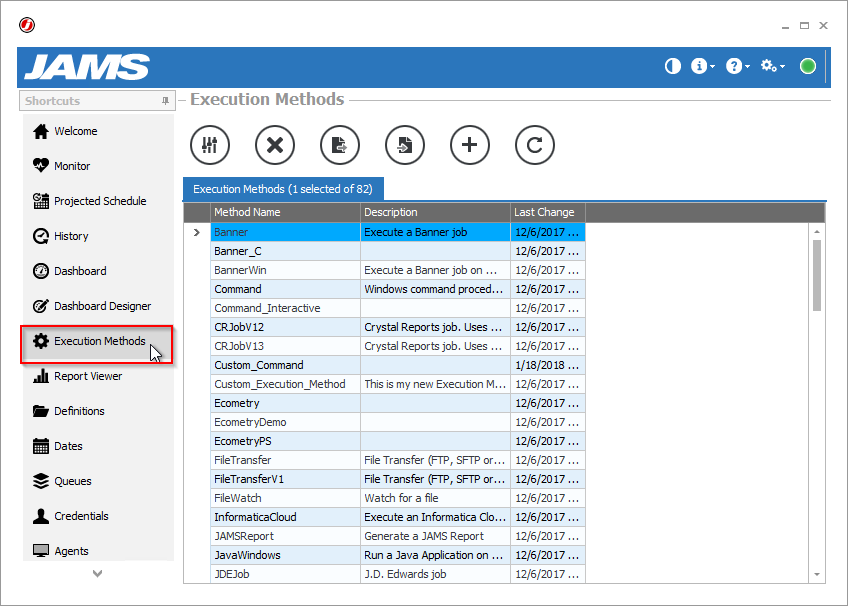The image size is (848, 606).
Task: Select the InformaticaCloud method row
Action: tap(398, 517)
